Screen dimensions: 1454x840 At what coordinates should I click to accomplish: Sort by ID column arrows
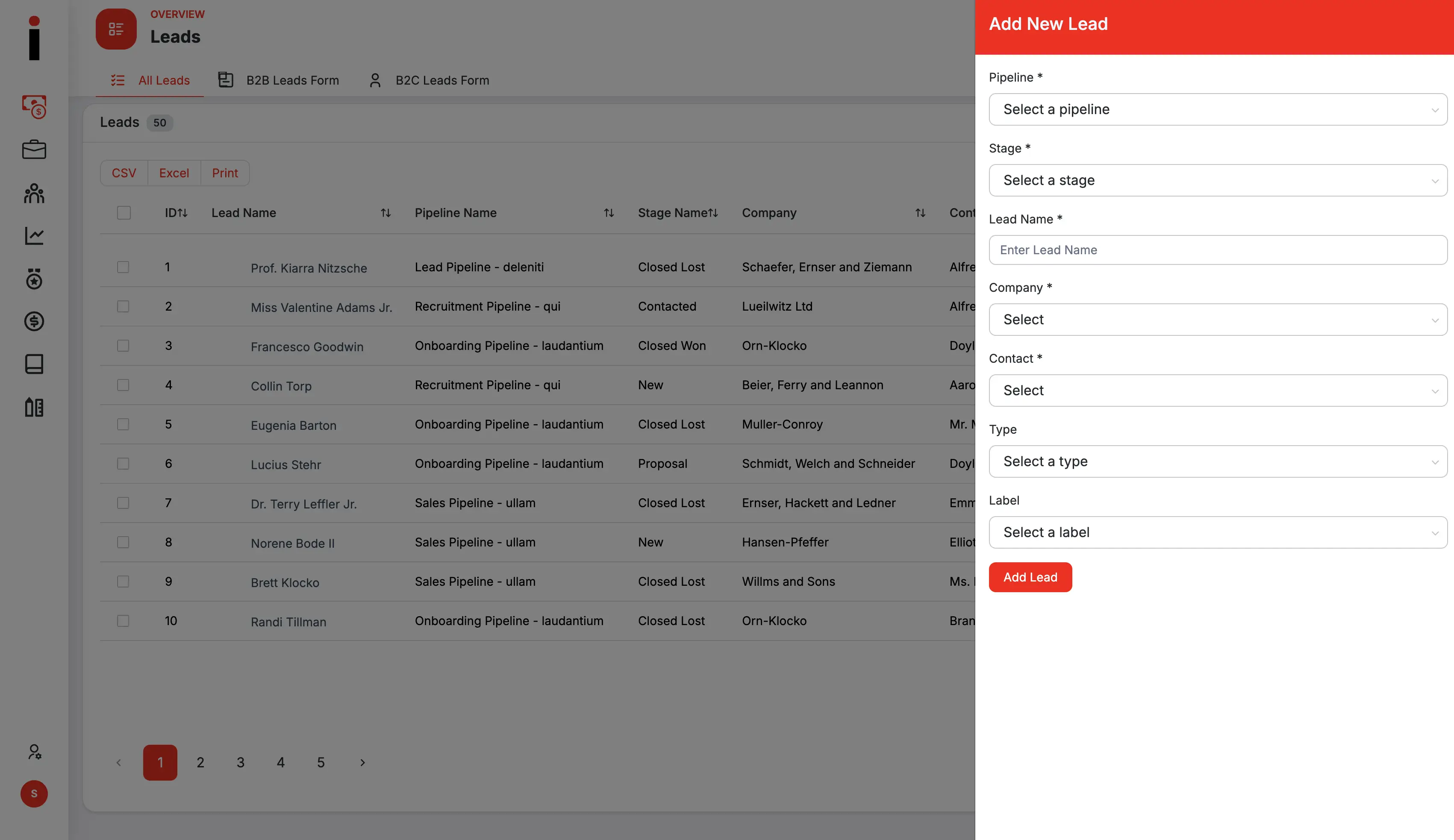coord(183,213)
